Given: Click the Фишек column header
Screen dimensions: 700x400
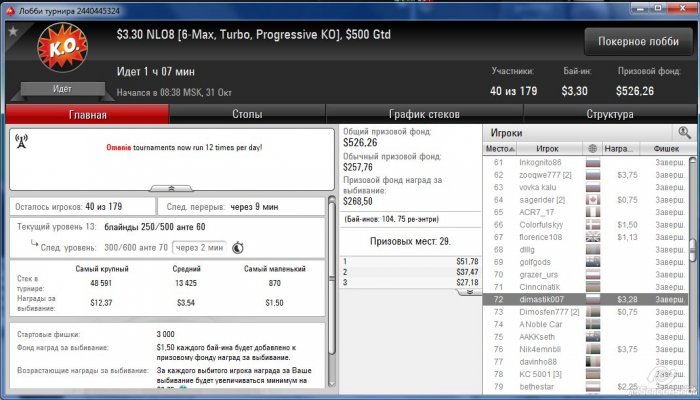Looking at the screenshot, I should 666,149.
